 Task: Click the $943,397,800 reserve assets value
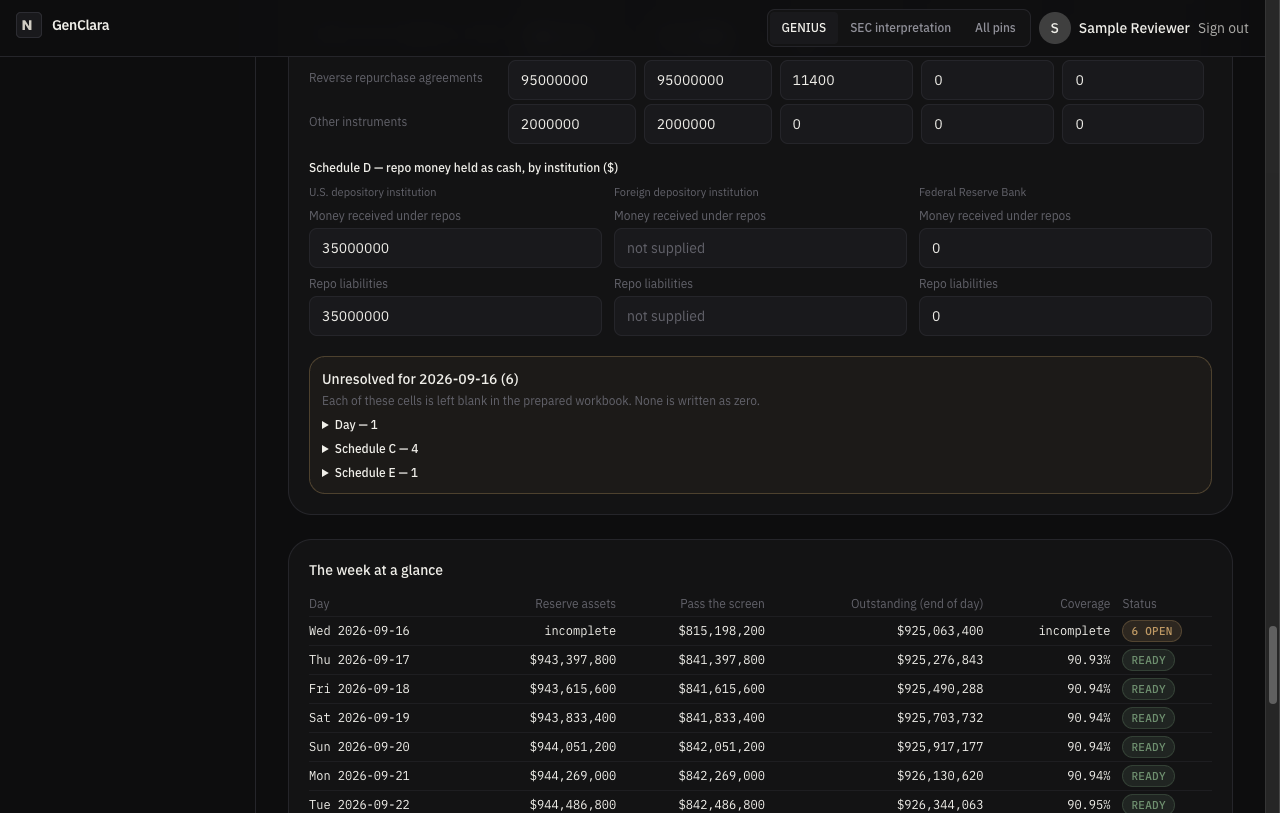tap(573, 660)
